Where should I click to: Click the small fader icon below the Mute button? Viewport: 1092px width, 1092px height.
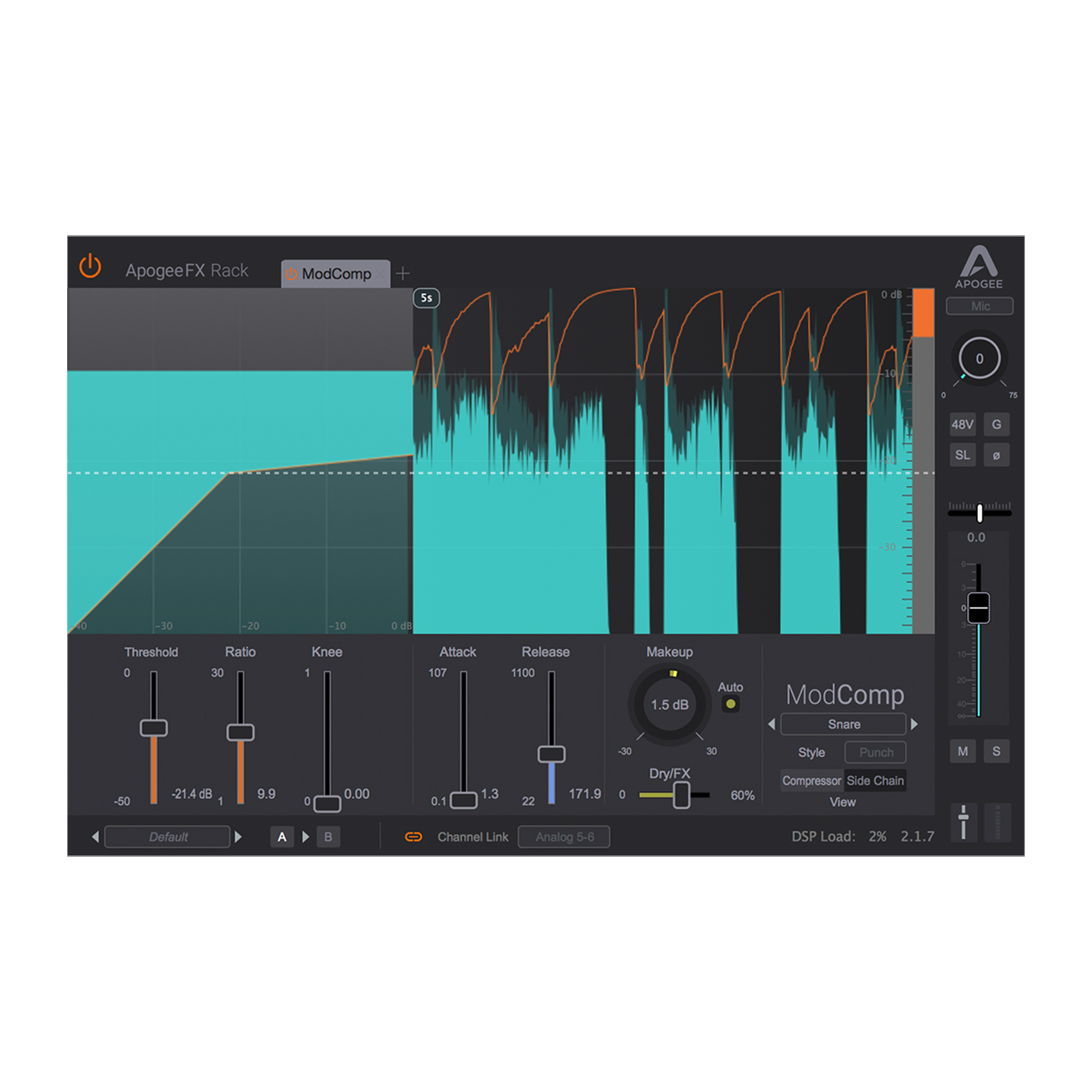tap(963, 822)
